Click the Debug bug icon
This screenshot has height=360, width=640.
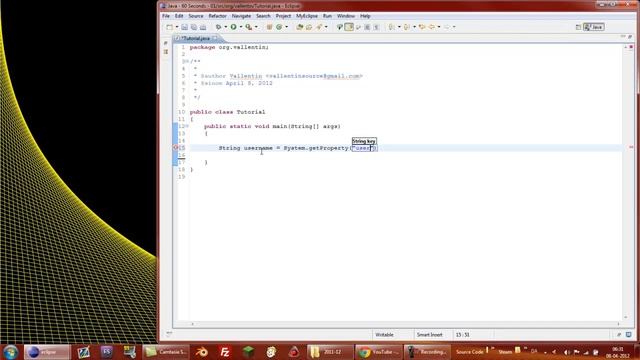coord(218,27)
